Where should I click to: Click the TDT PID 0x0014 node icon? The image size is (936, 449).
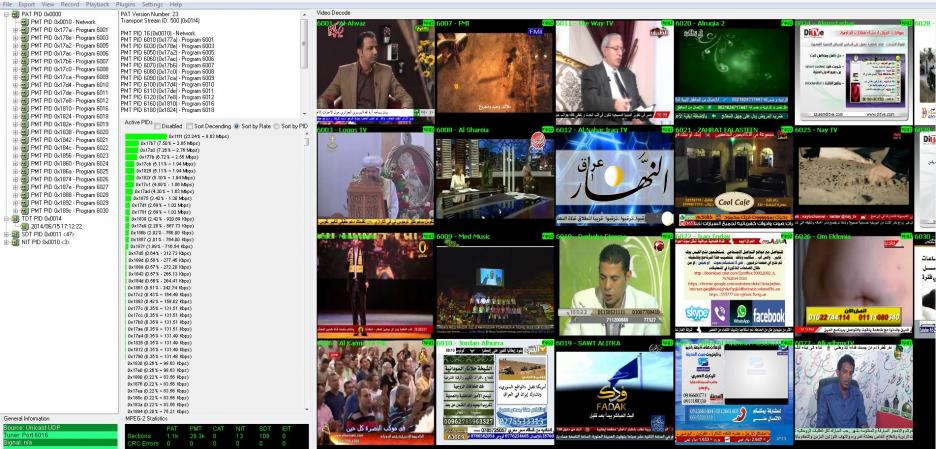pyautogui.click(x=16, y=219)
